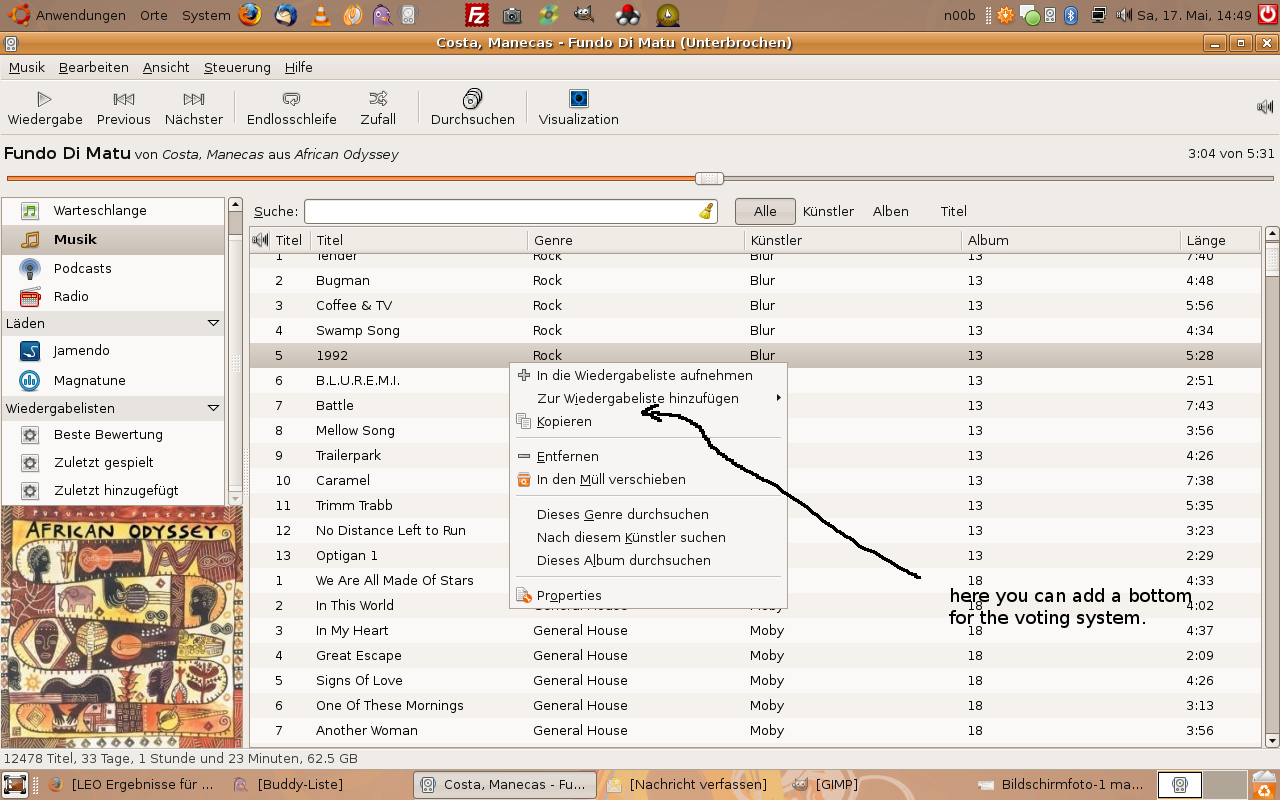Collapse the Wiedergabelisten section

[x=213, y=408]
